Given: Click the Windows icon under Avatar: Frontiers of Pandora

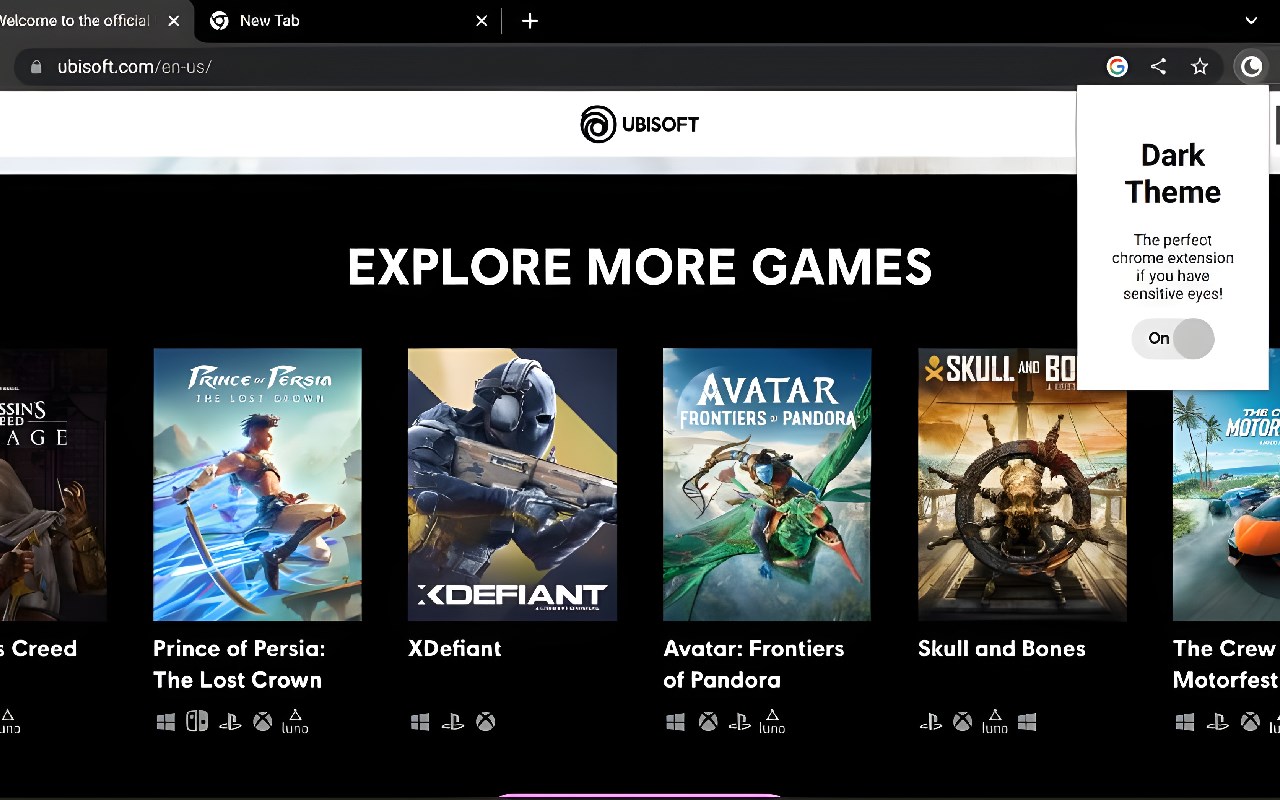Looking at the screenshot, I should (x=676, y=722).
